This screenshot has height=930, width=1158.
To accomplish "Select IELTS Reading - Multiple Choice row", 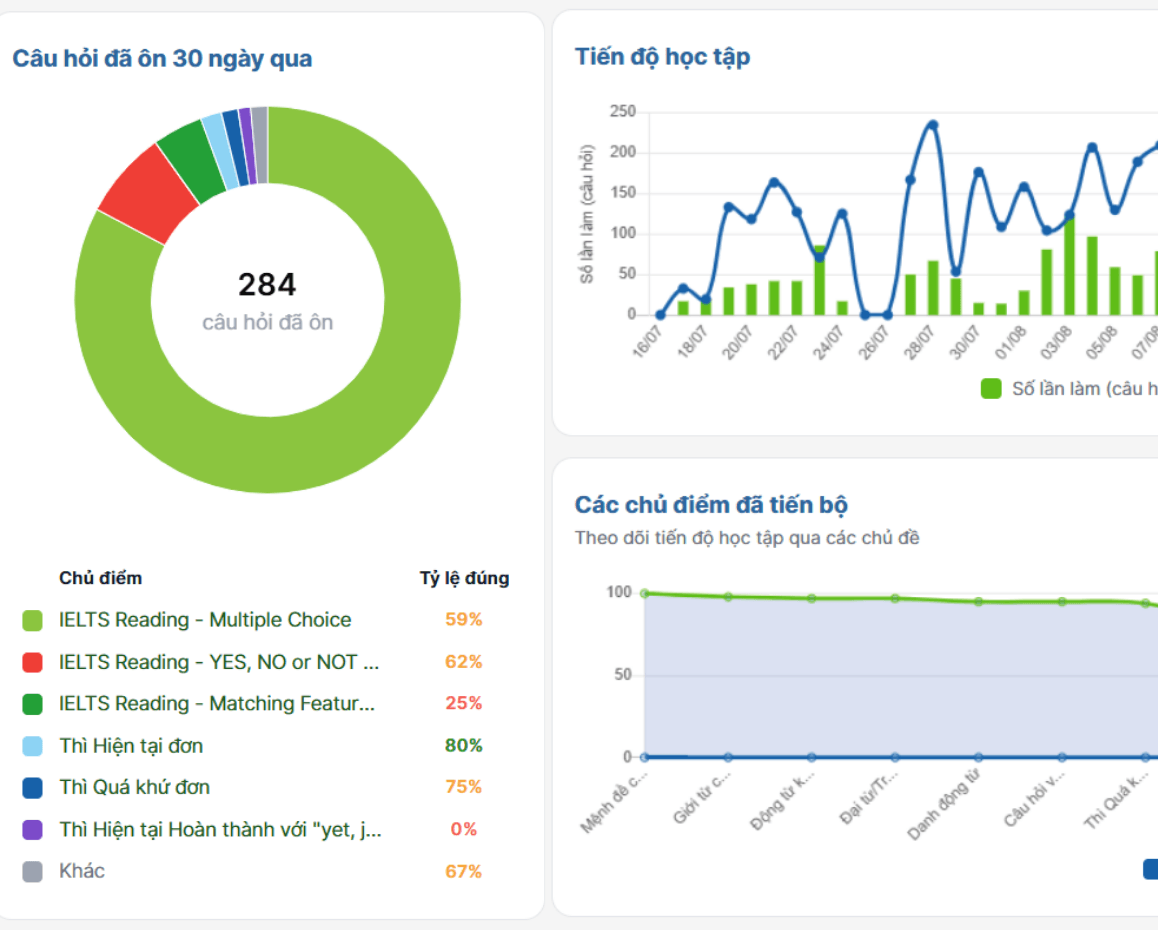I will coord(205,620).
